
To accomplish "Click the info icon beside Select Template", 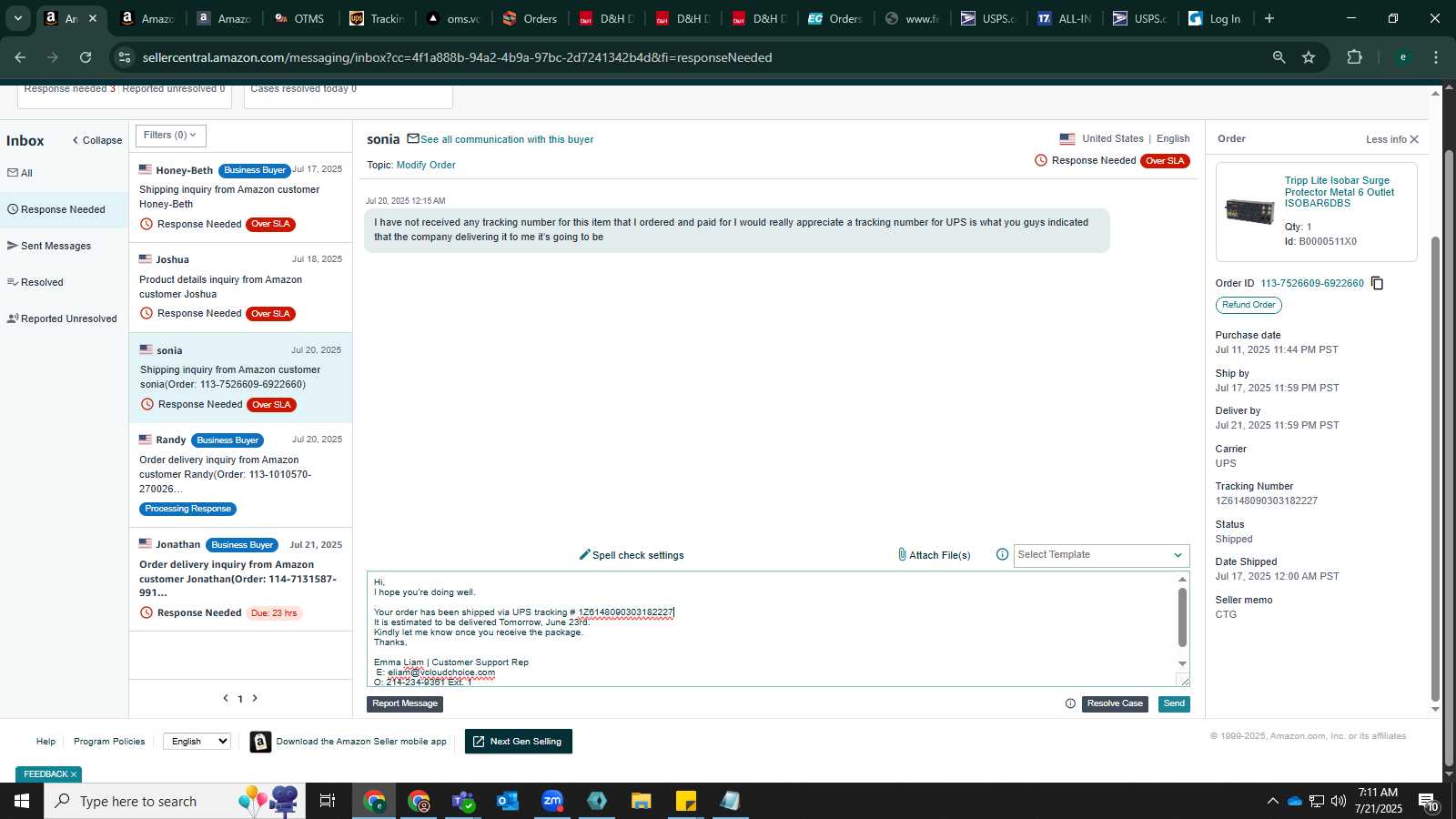I will click(x=1002, y=554).
